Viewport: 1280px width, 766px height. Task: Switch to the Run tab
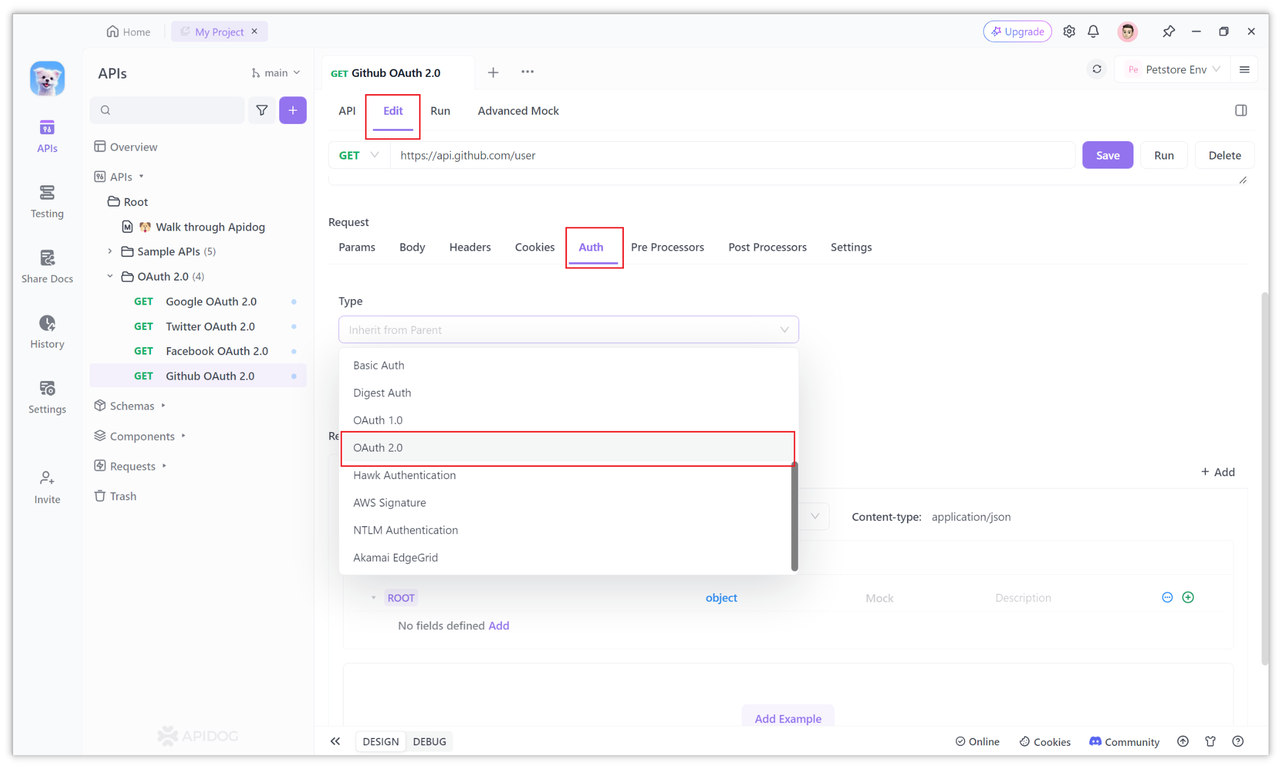point(440,111)
